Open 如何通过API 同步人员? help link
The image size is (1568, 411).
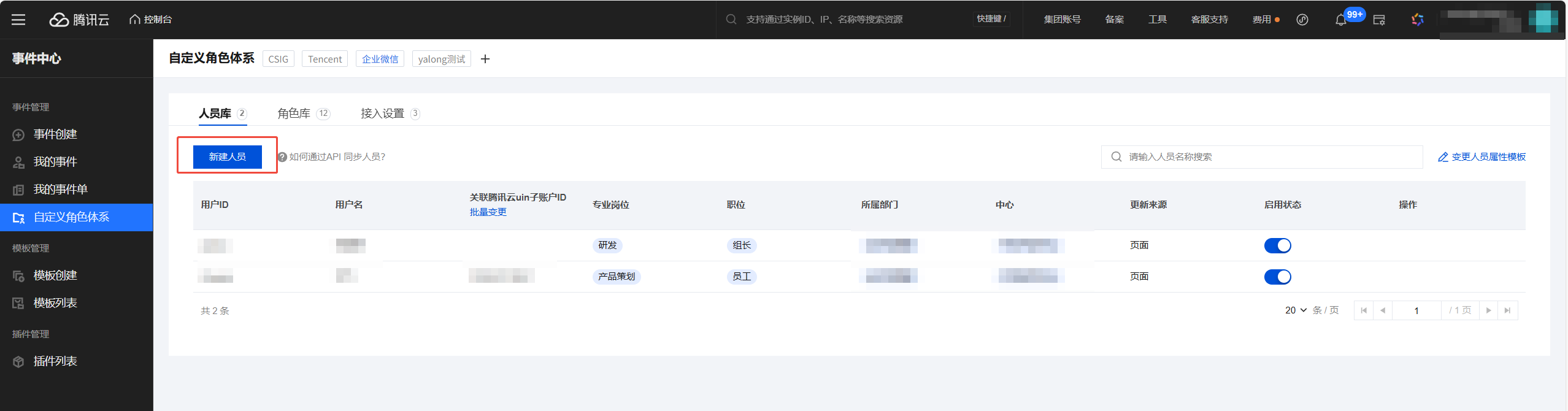[337, 157]
